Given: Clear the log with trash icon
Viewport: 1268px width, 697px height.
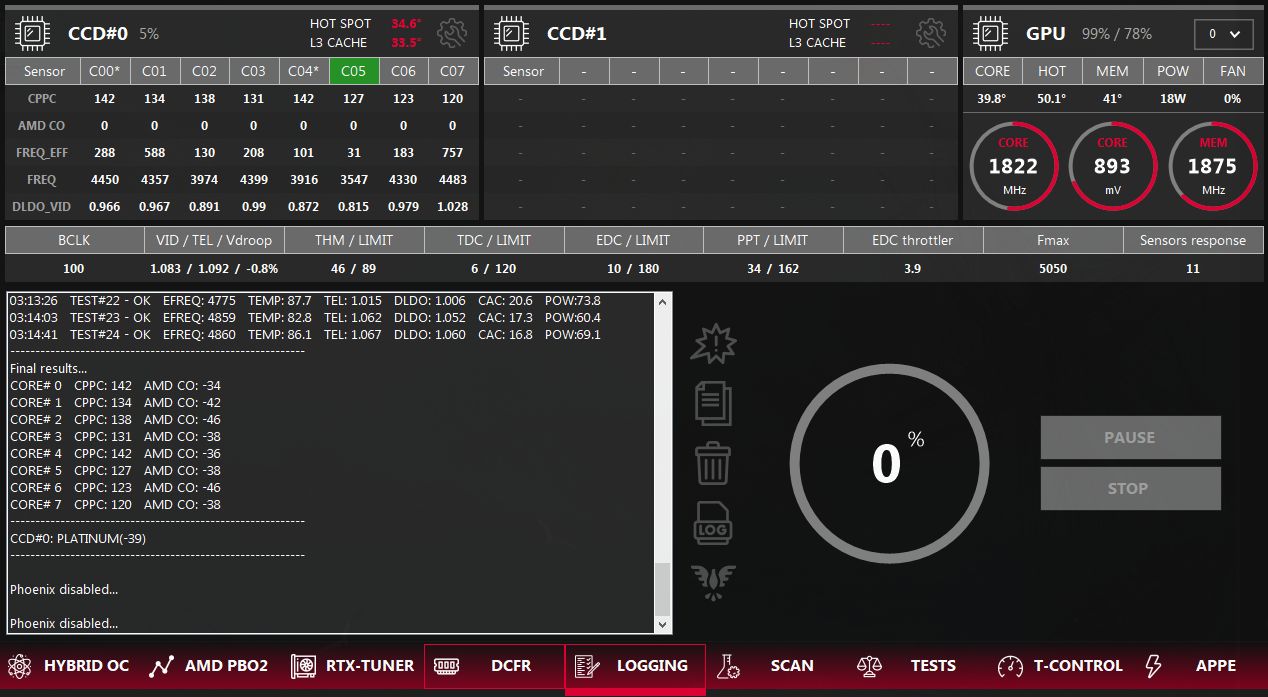Looking at the screenshot, I should [x=713, y=463].
